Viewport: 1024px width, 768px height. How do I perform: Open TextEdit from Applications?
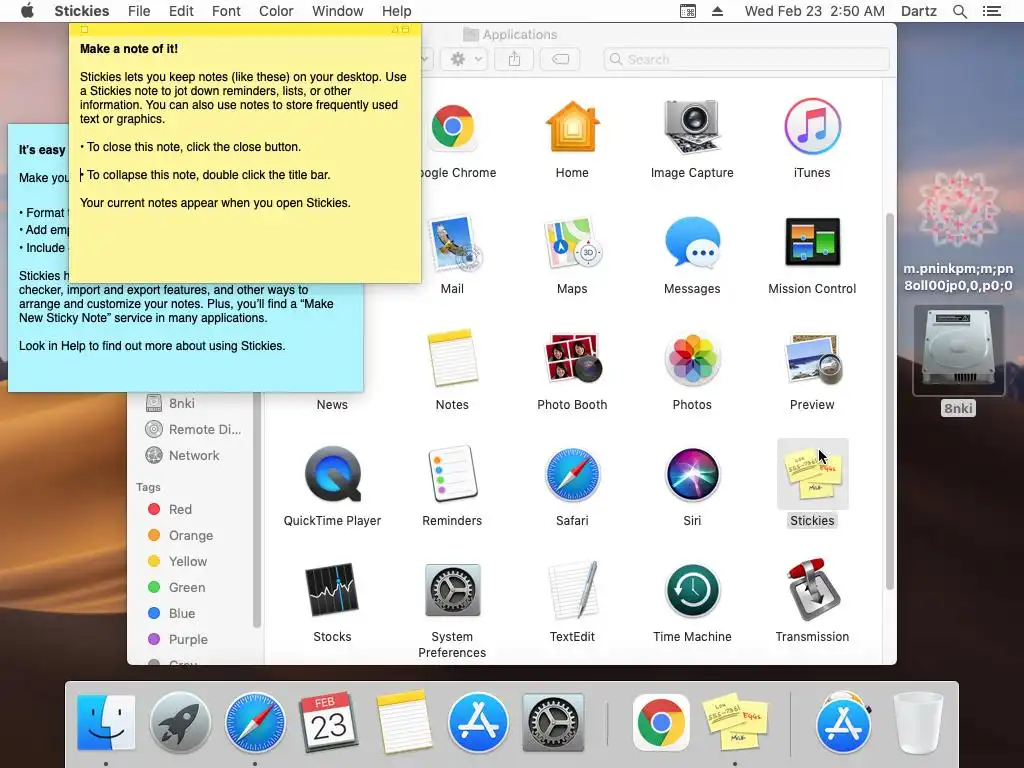(x=573, y=590)
